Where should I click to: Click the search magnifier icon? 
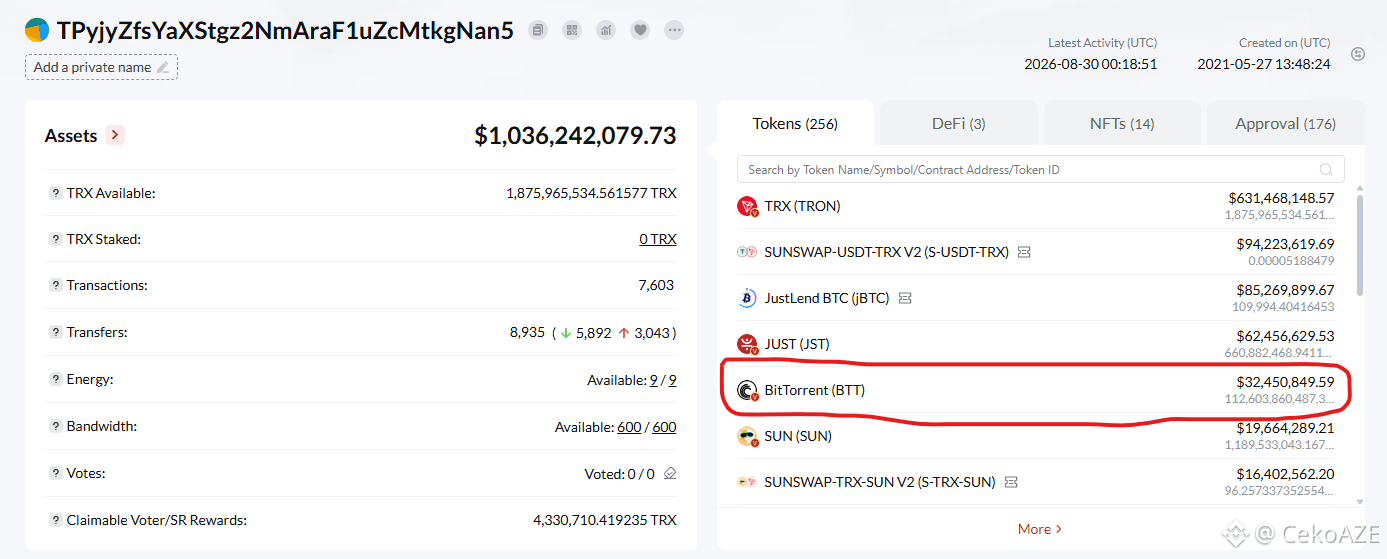coord(1326,170)
